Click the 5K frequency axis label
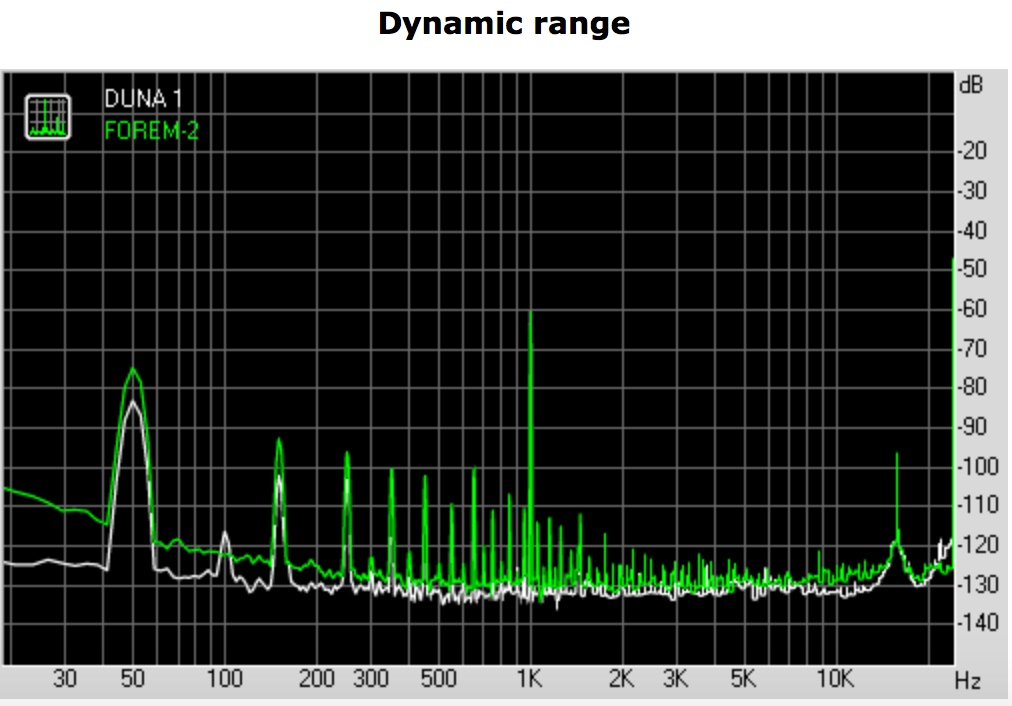 pyautogui.click(x=743, y=680)
